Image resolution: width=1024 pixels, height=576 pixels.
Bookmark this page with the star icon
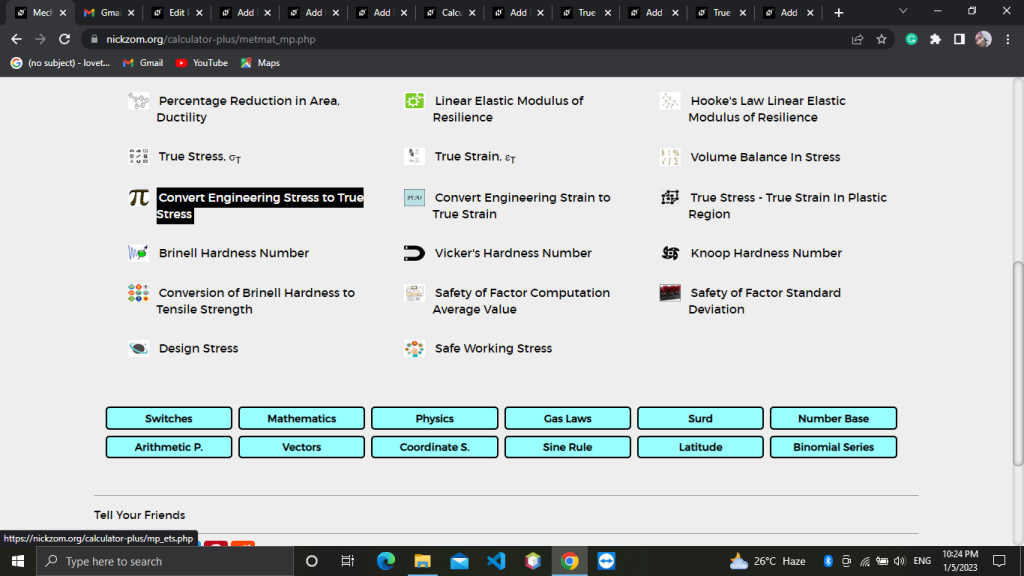(882, 39)
